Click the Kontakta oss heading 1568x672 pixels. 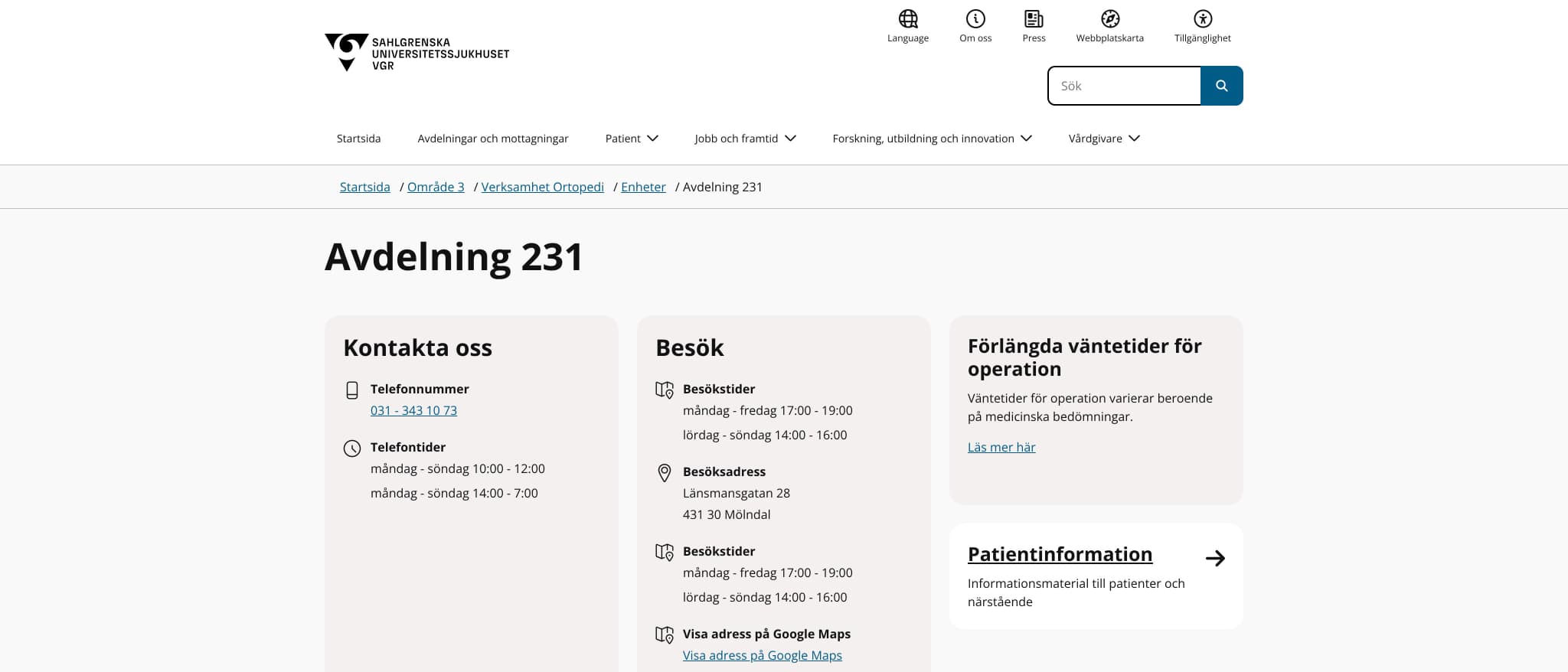417,347
